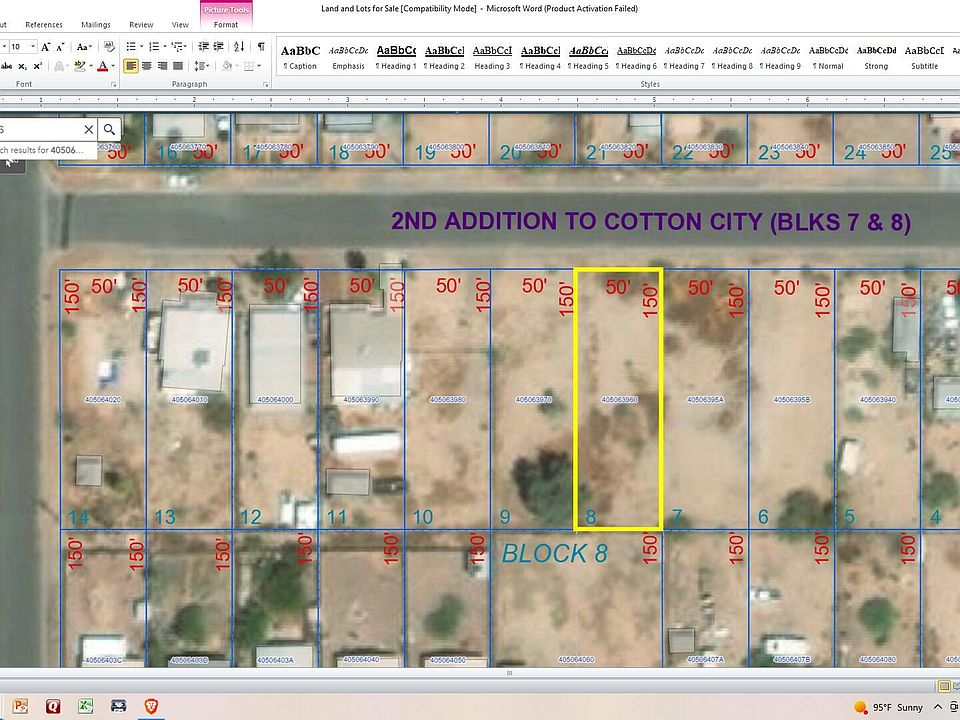This screenshot has height=720, width=960.
Task: Switch to the View tab
Action: tap(180, 25)
